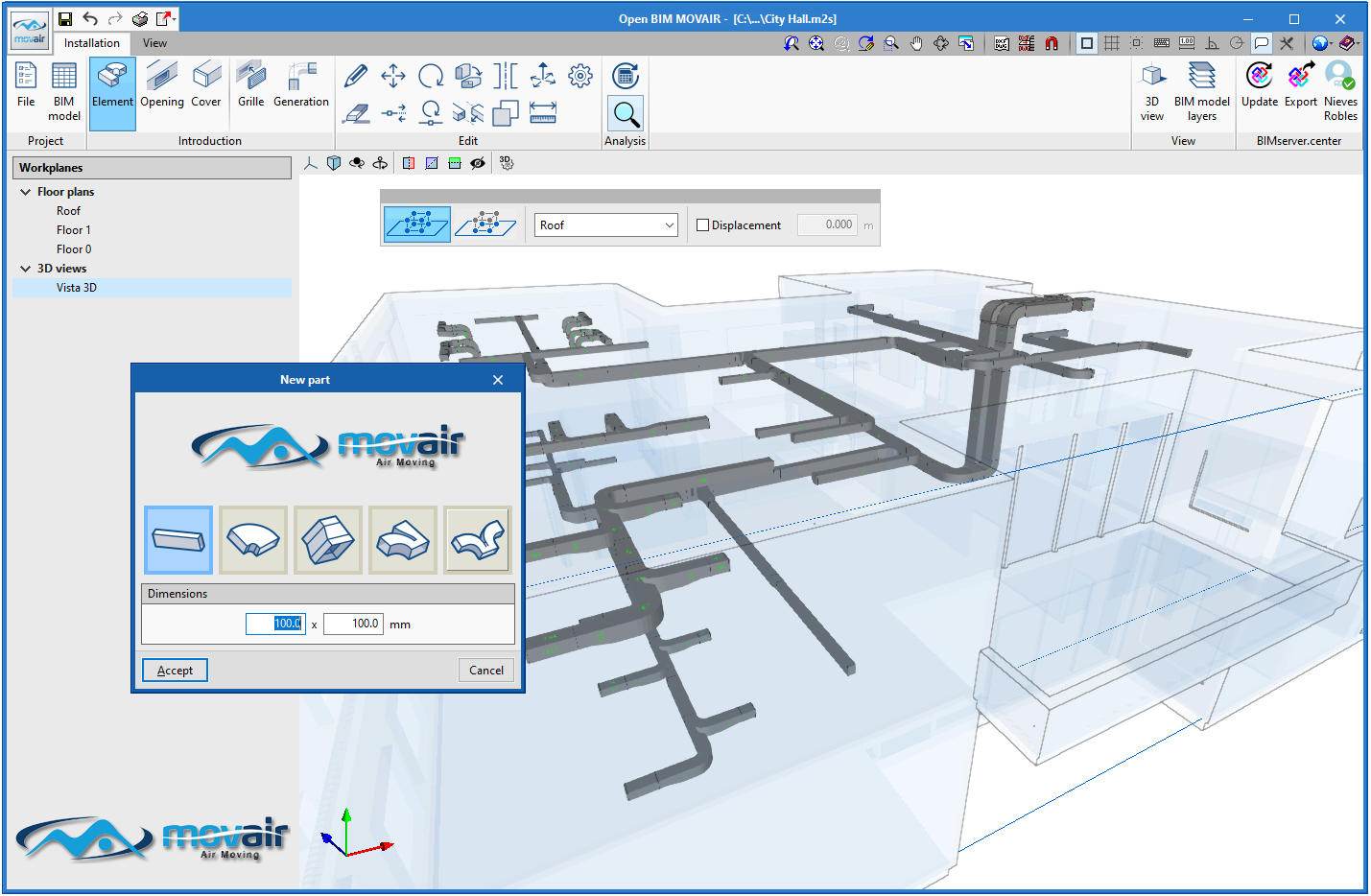Open the gear settings in Edit group
1371x896 pixels.
click(x=580, y=76)
